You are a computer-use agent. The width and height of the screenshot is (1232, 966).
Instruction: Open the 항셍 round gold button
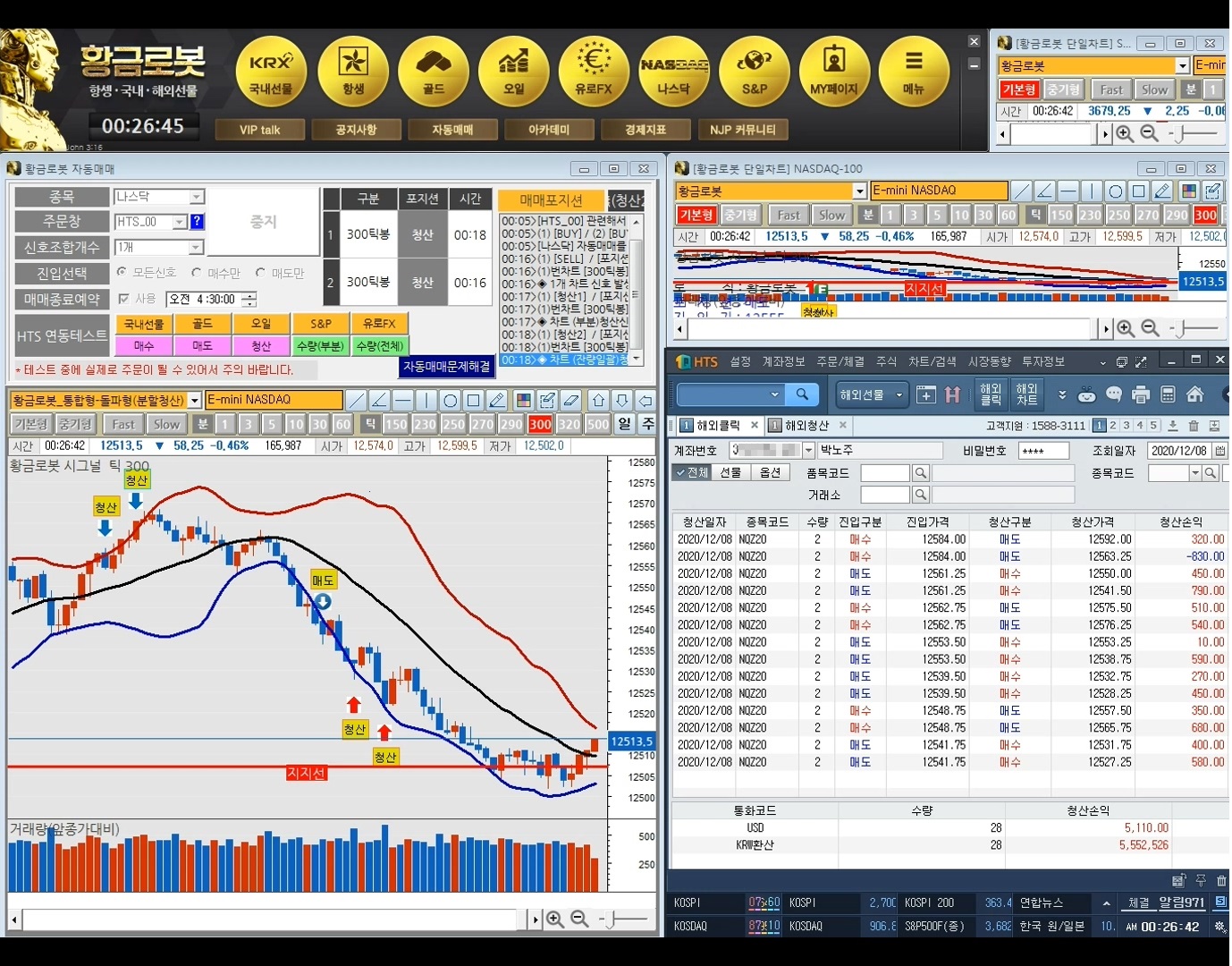coord(353,72)
